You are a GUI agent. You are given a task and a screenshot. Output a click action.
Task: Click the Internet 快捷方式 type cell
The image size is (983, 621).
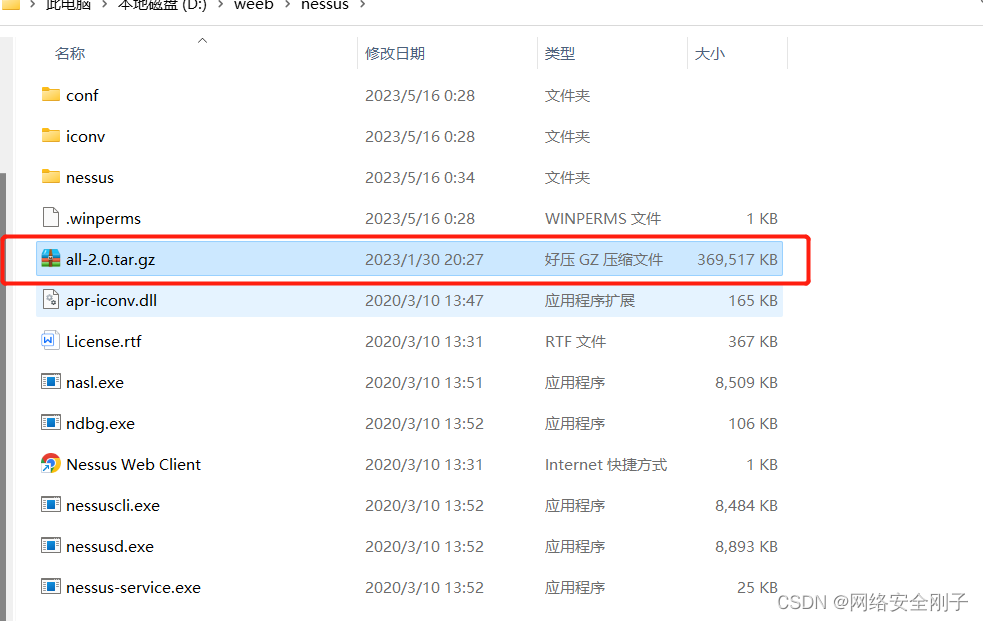coord(606,465)
